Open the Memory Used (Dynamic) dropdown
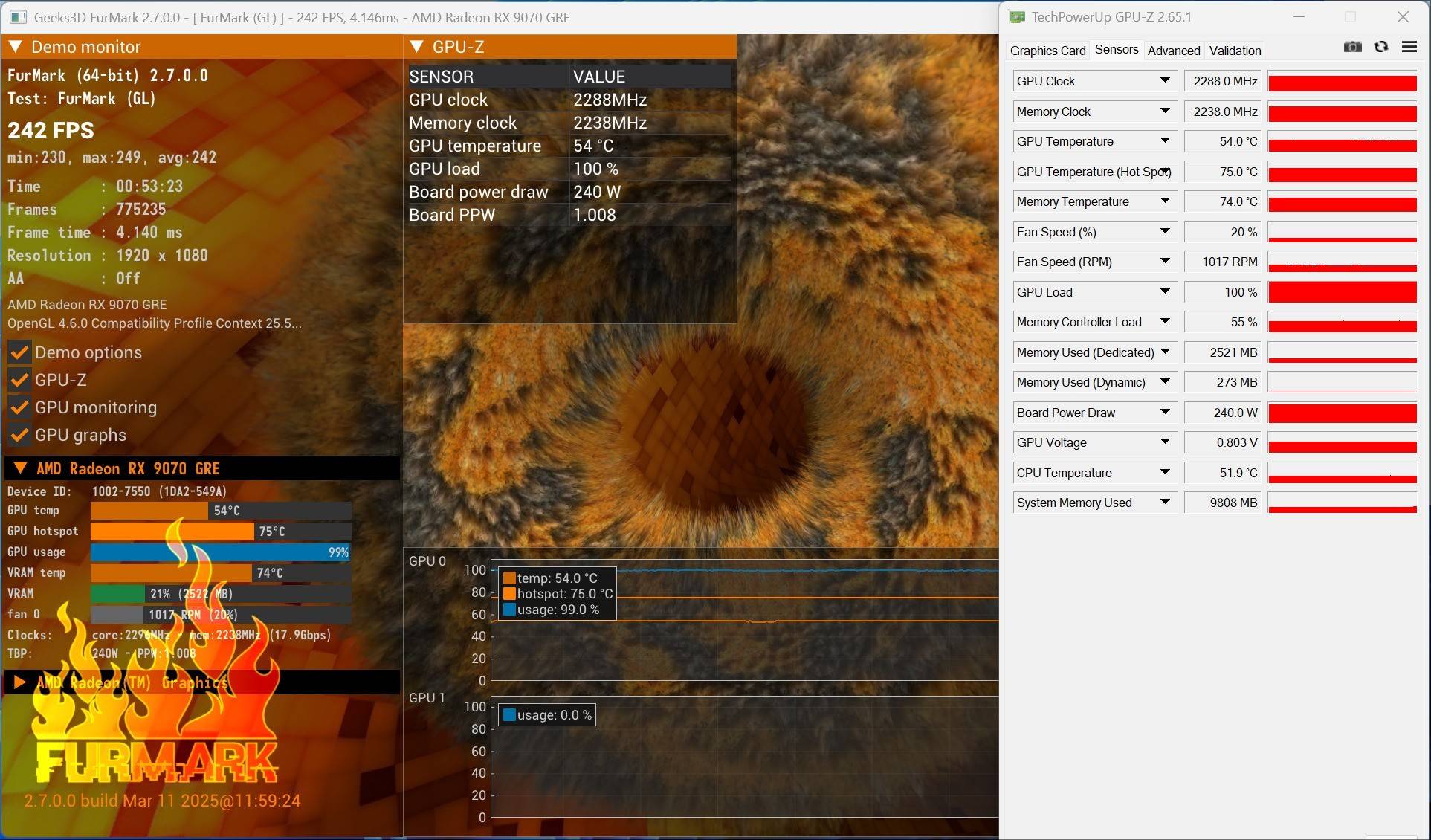The image size is (1431, 840). tap(1165, 382)
